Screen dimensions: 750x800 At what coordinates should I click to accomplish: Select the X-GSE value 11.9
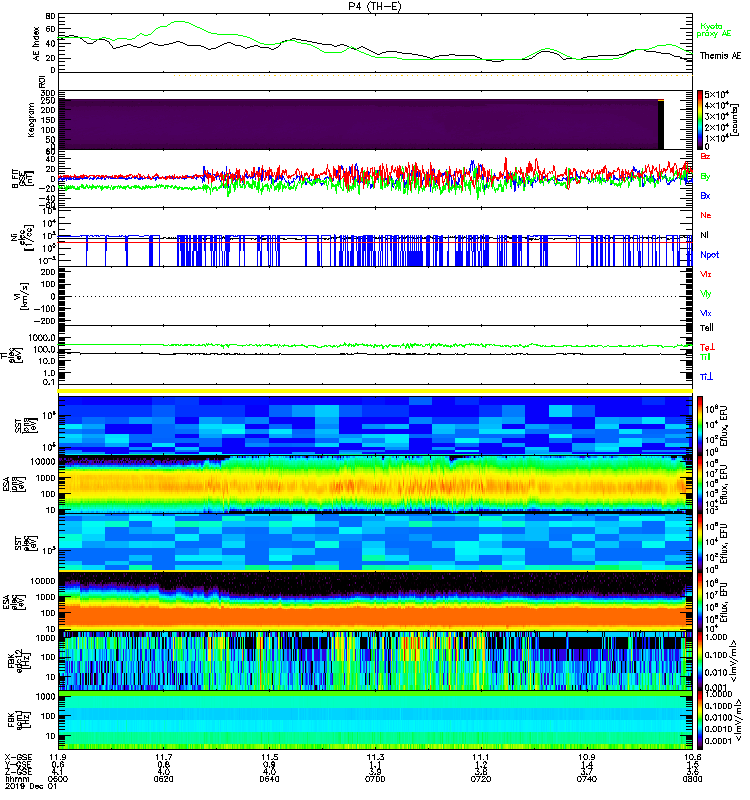coord(58,757)
